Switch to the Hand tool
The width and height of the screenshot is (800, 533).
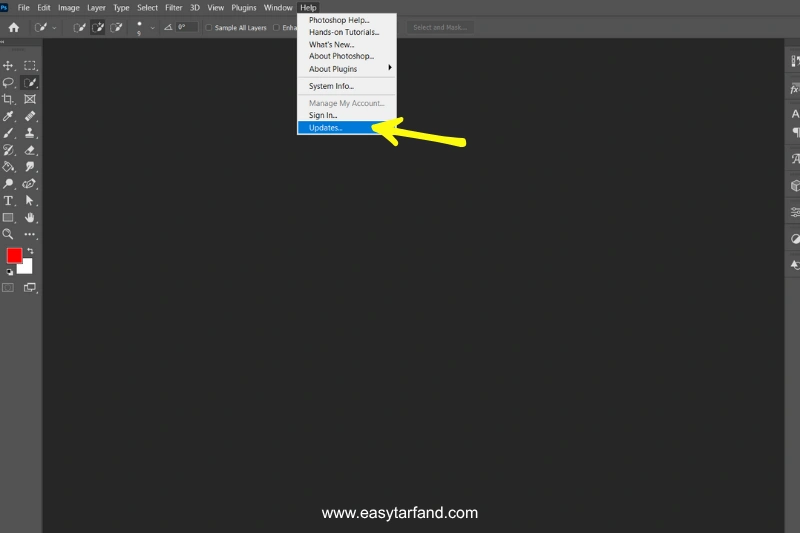[x=30, y=217]
